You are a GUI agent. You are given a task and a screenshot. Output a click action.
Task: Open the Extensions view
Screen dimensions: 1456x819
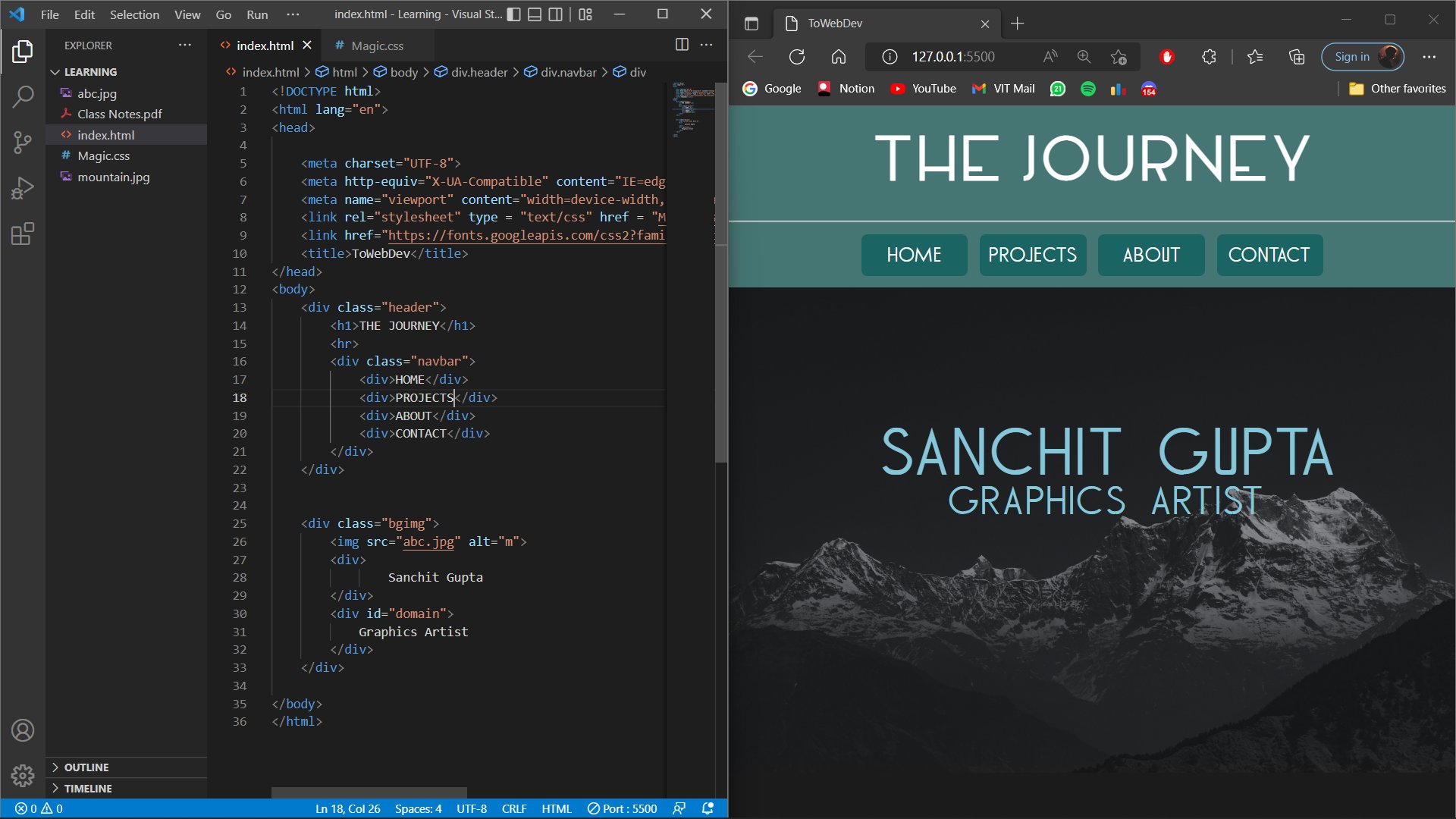(23, 234)
